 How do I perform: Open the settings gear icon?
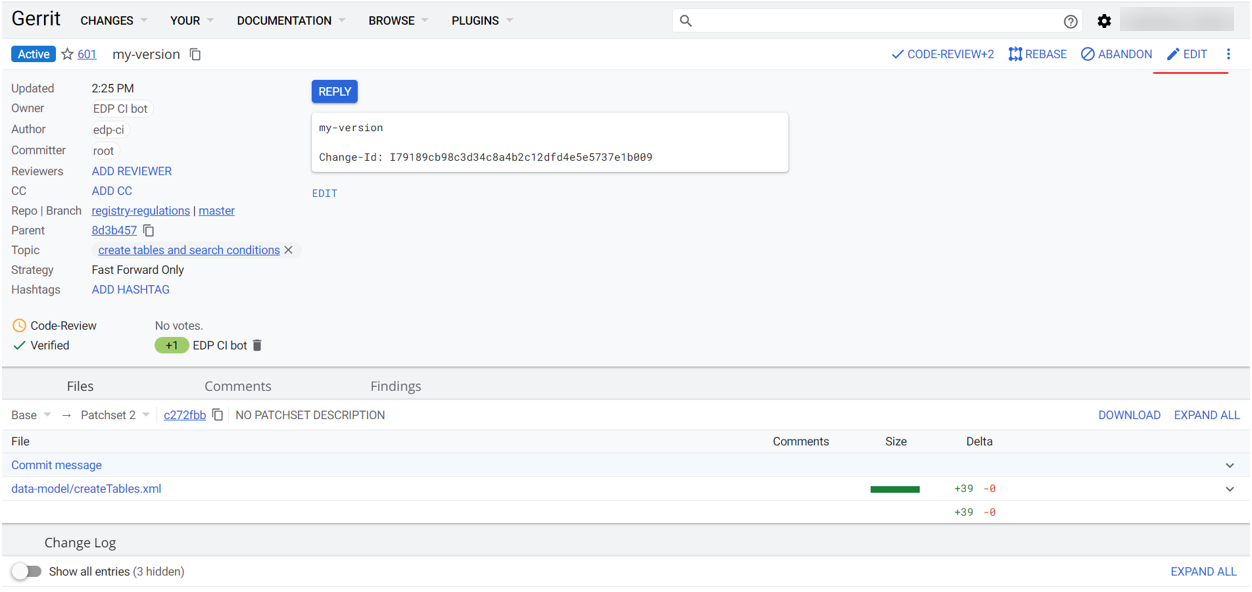(1104, 21)
